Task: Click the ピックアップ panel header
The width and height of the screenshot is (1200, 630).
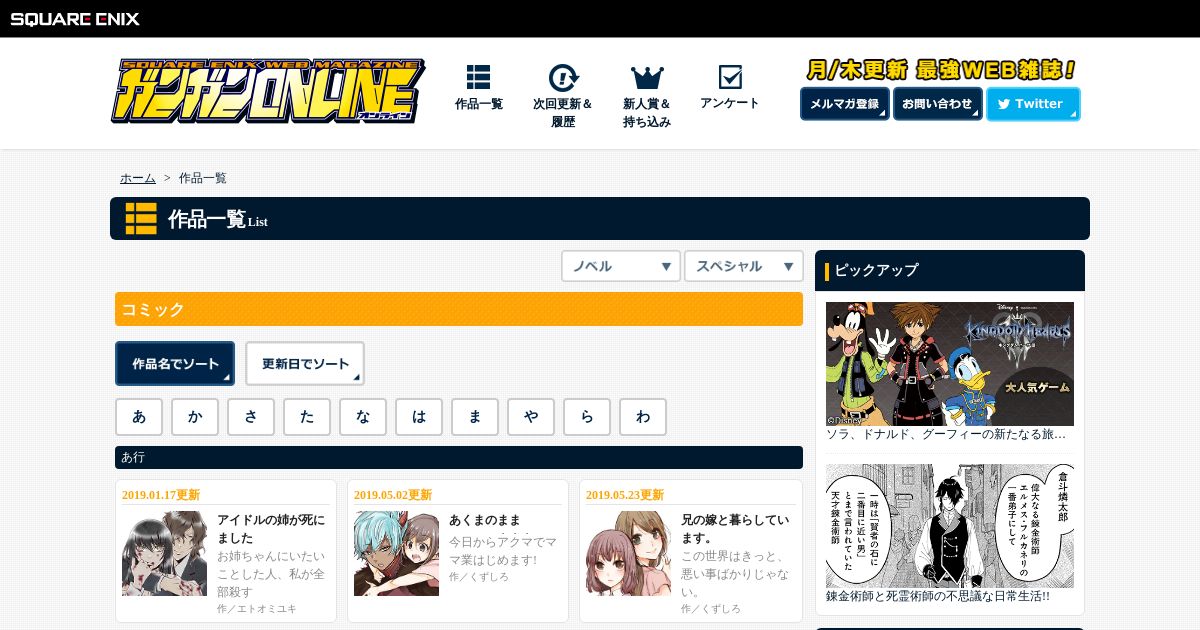Action: coord(950,270)
